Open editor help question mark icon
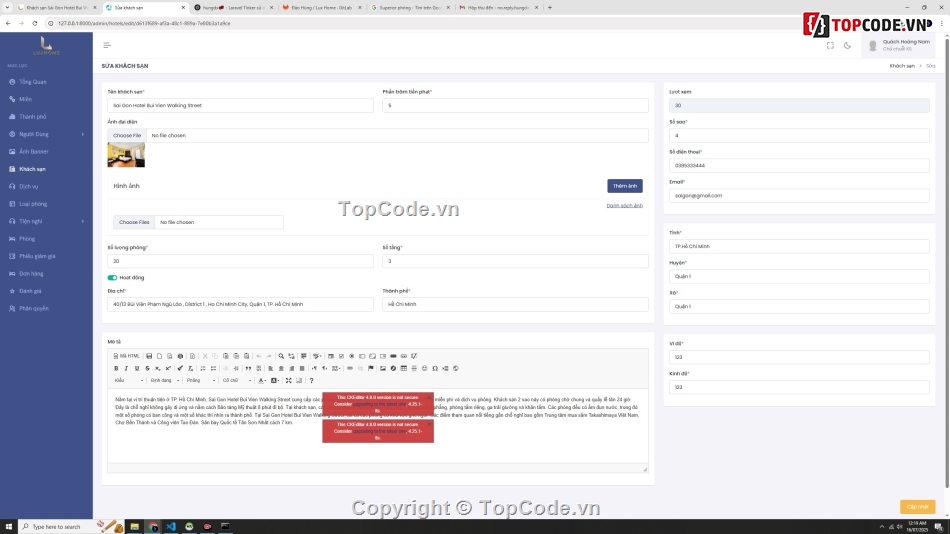Viewport: 950px width, 534px height. (311, 380)
